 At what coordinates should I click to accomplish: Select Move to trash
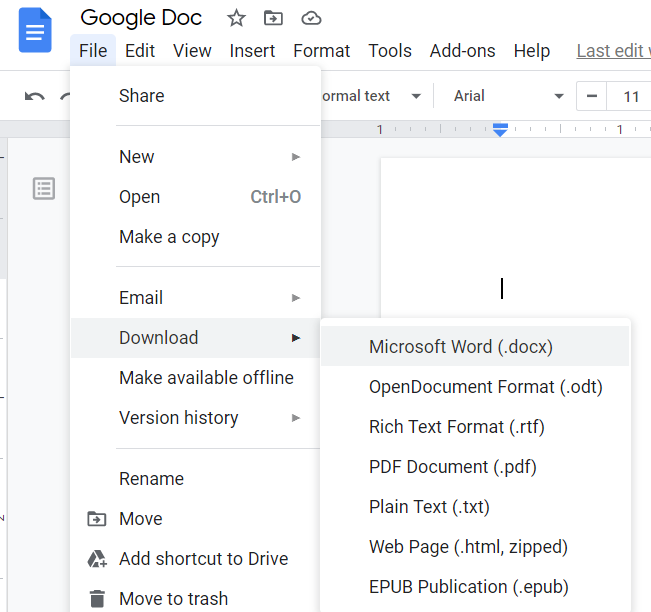tap(196, 599)
